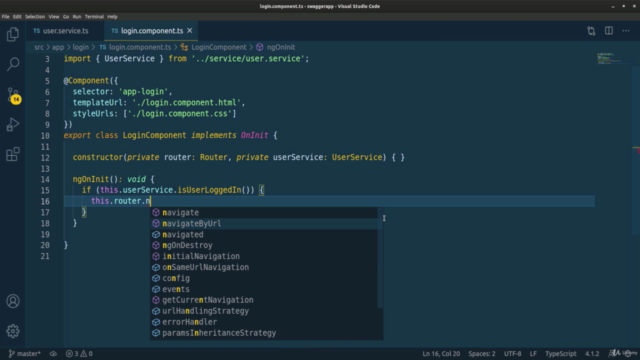The image size is (640, 360).
Task: Click the UserService import on line 3
Action: (129, 59)
